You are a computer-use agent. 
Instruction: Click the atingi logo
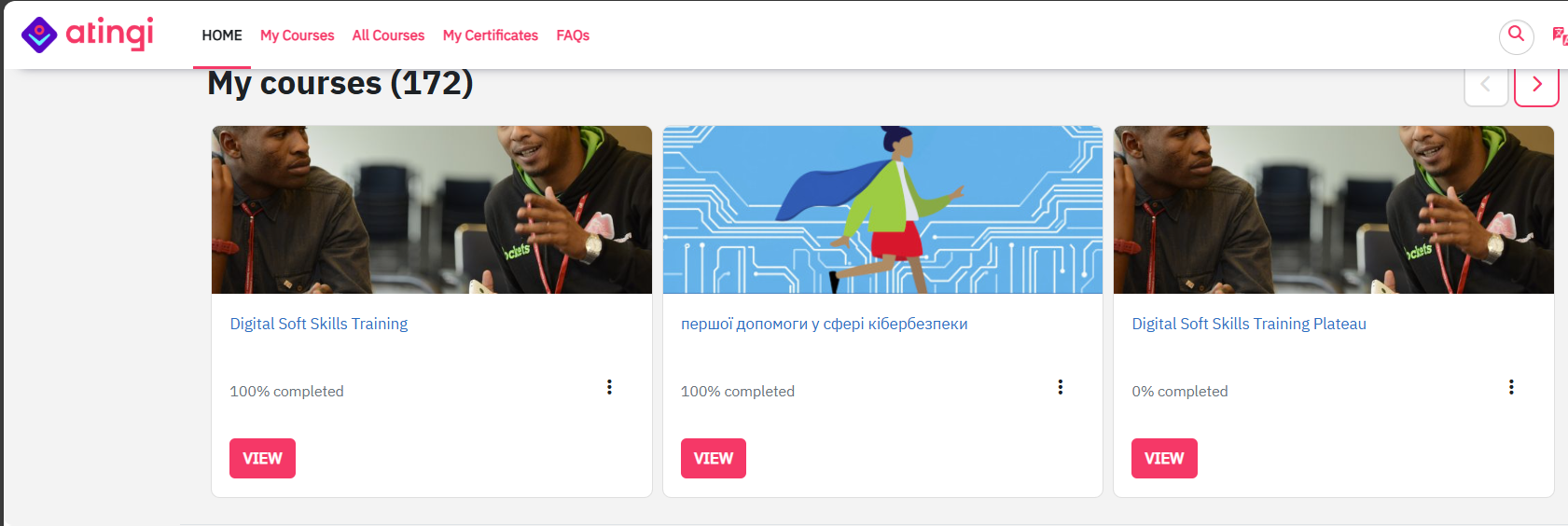87,35
